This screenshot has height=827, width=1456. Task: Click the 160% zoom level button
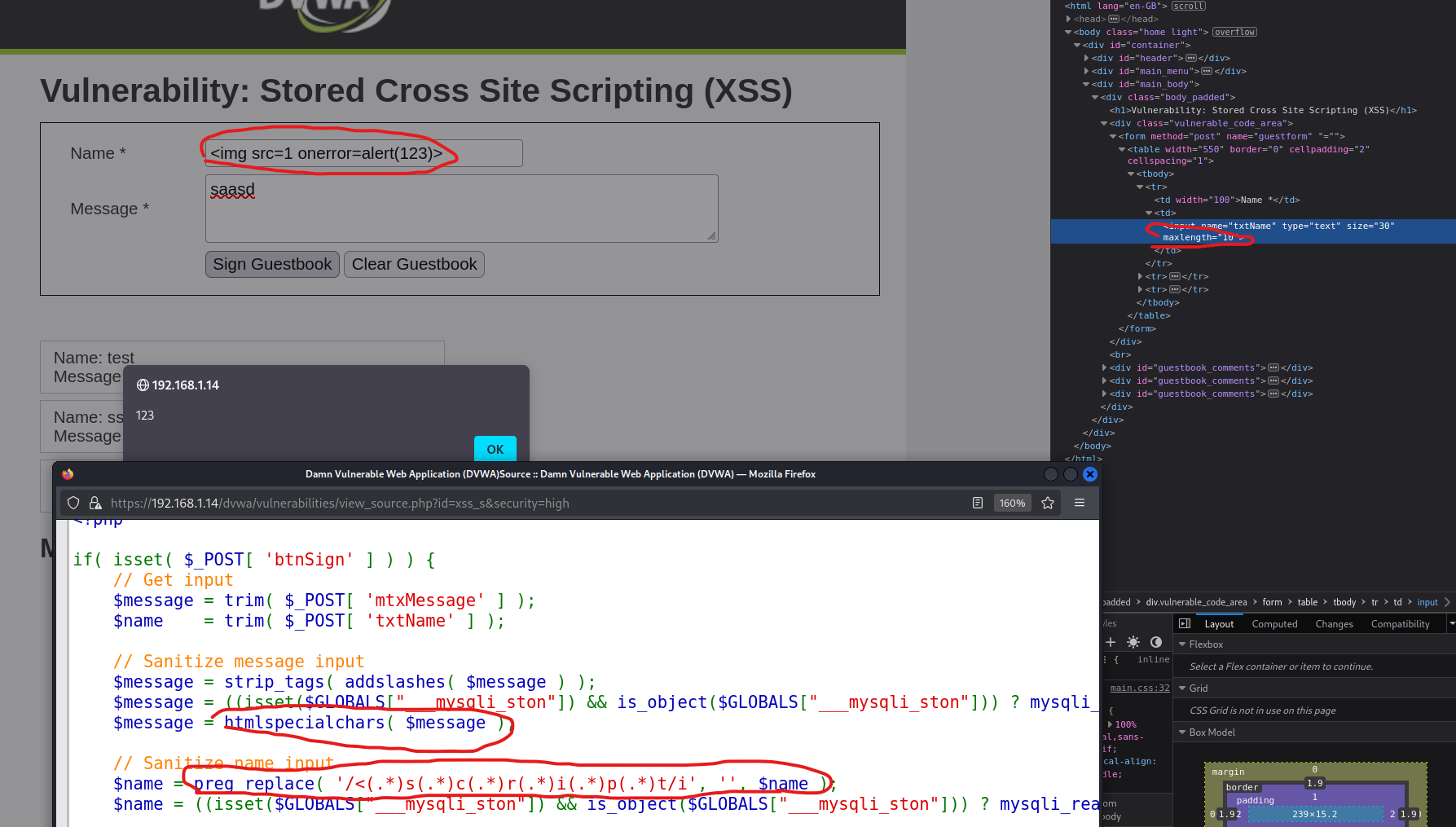(1012, 503)
